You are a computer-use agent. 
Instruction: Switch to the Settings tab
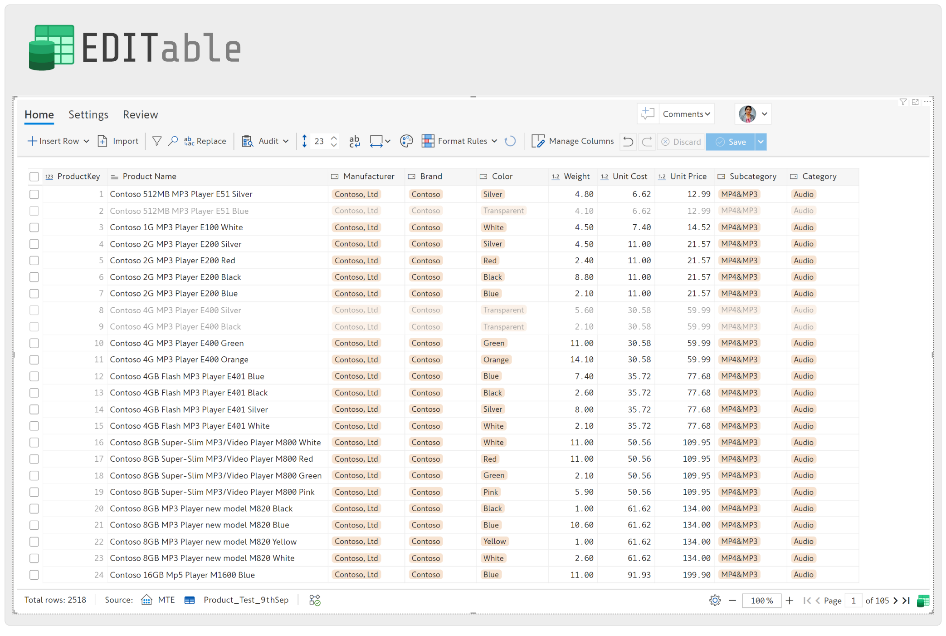(x=88, y=114)
